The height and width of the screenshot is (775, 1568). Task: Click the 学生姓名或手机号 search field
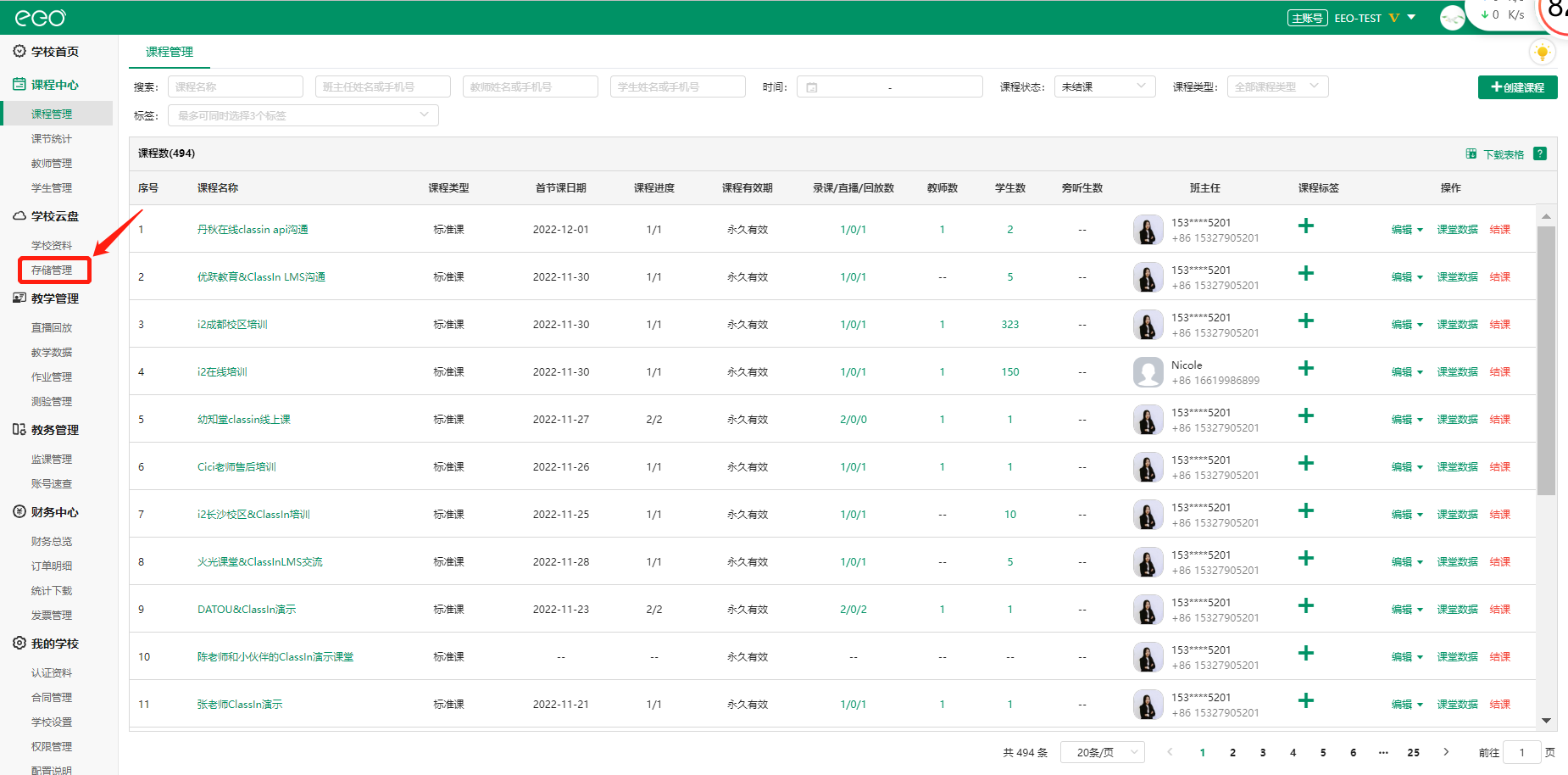(x=678, y=86)
